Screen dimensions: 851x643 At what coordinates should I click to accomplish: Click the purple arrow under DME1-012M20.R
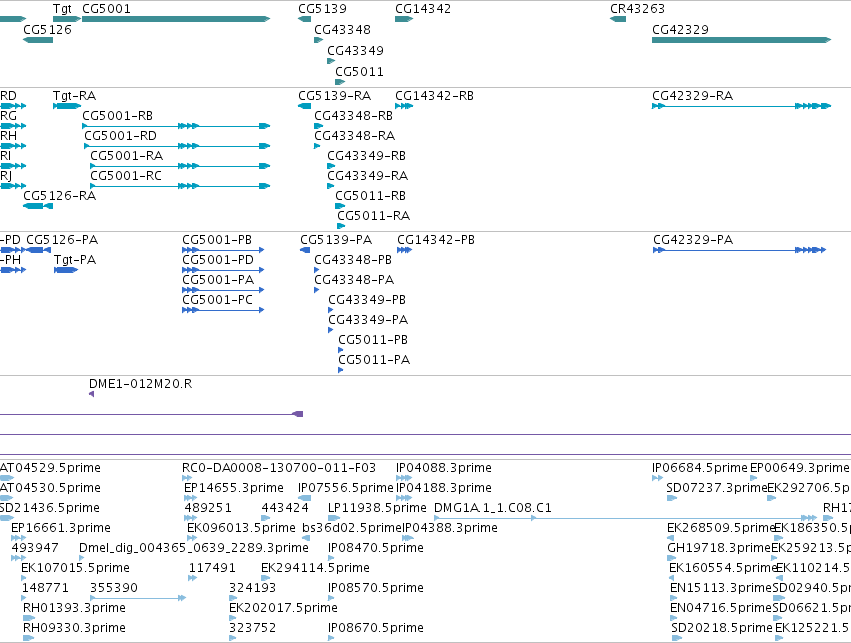(x=92, y=394)
